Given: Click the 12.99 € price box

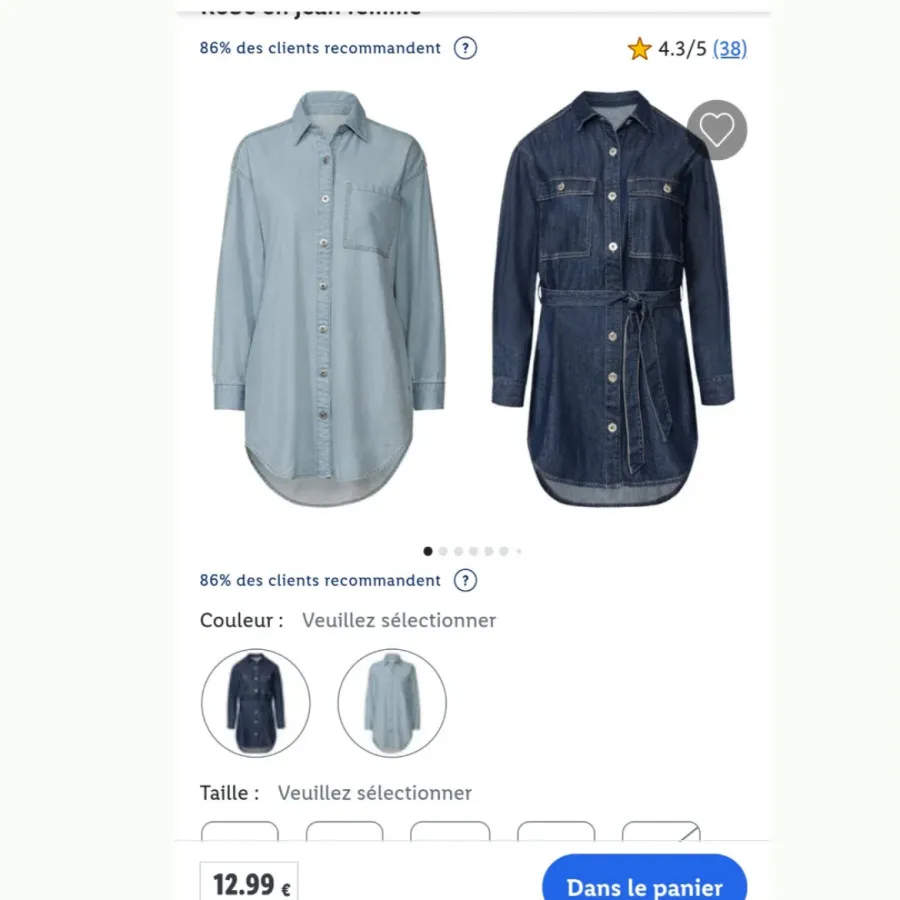Looking at the screenshot, I should [x=249, y=883].
